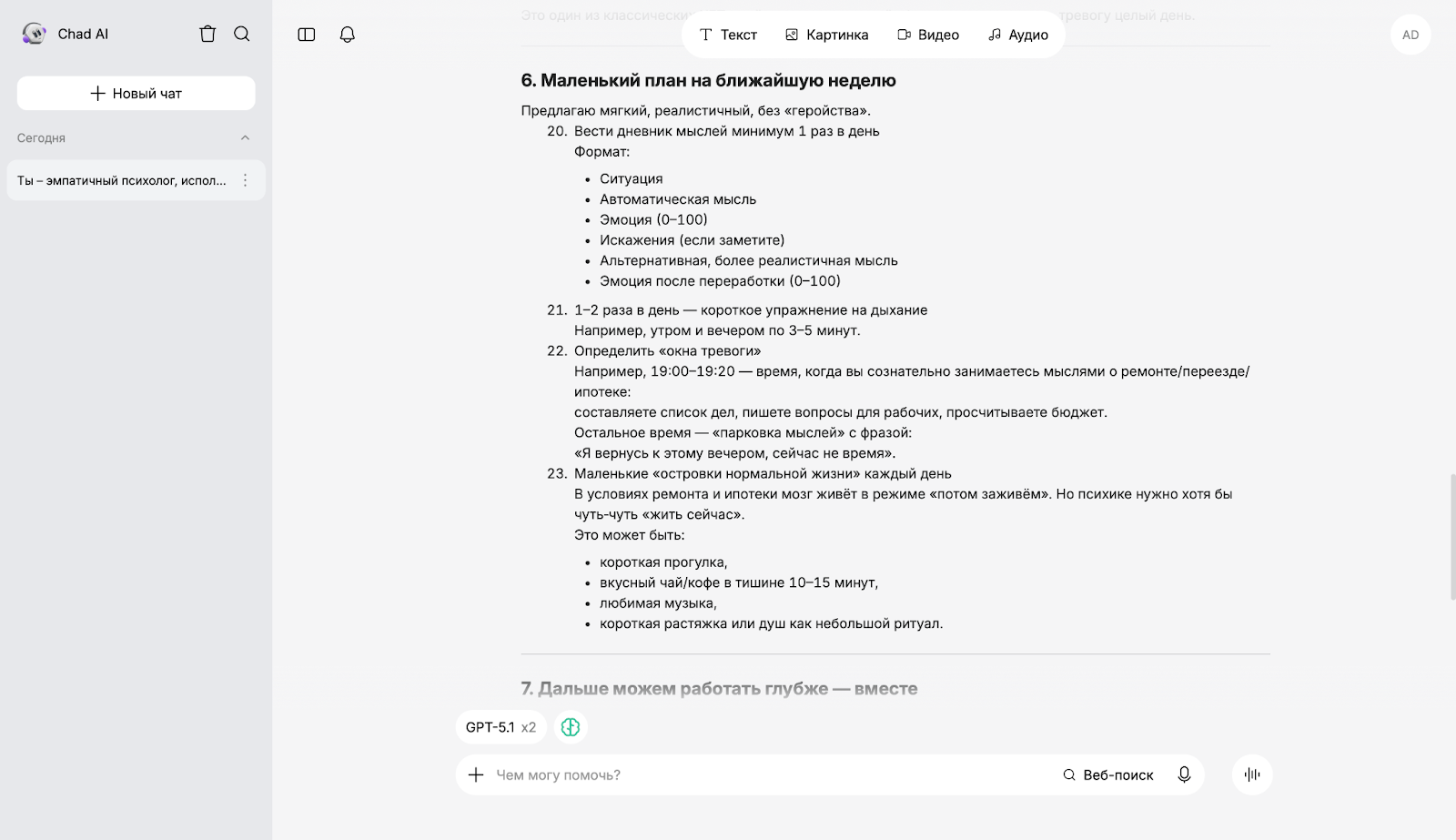Screen dimensions: 1456x840
Task: Open notifications bell icon
Action: [347, 35]
